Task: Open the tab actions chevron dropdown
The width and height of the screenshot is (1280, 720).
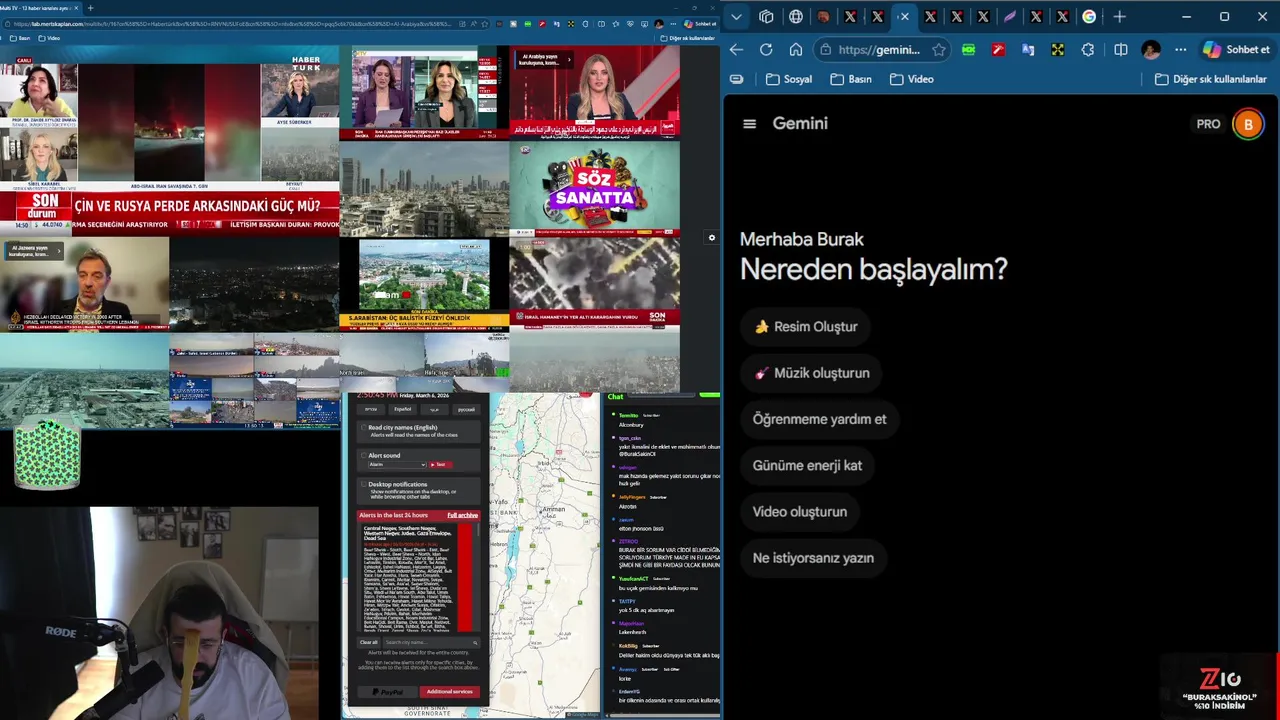Action: click(736, 16)
